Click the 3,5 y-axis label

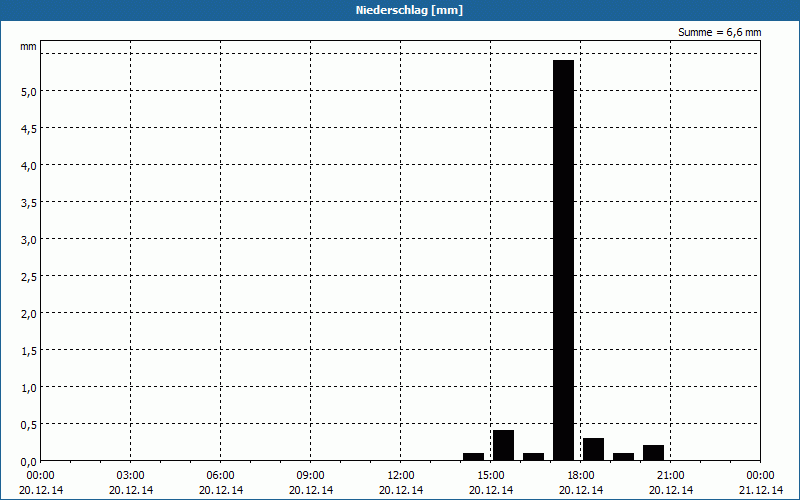tap(29, 203)
